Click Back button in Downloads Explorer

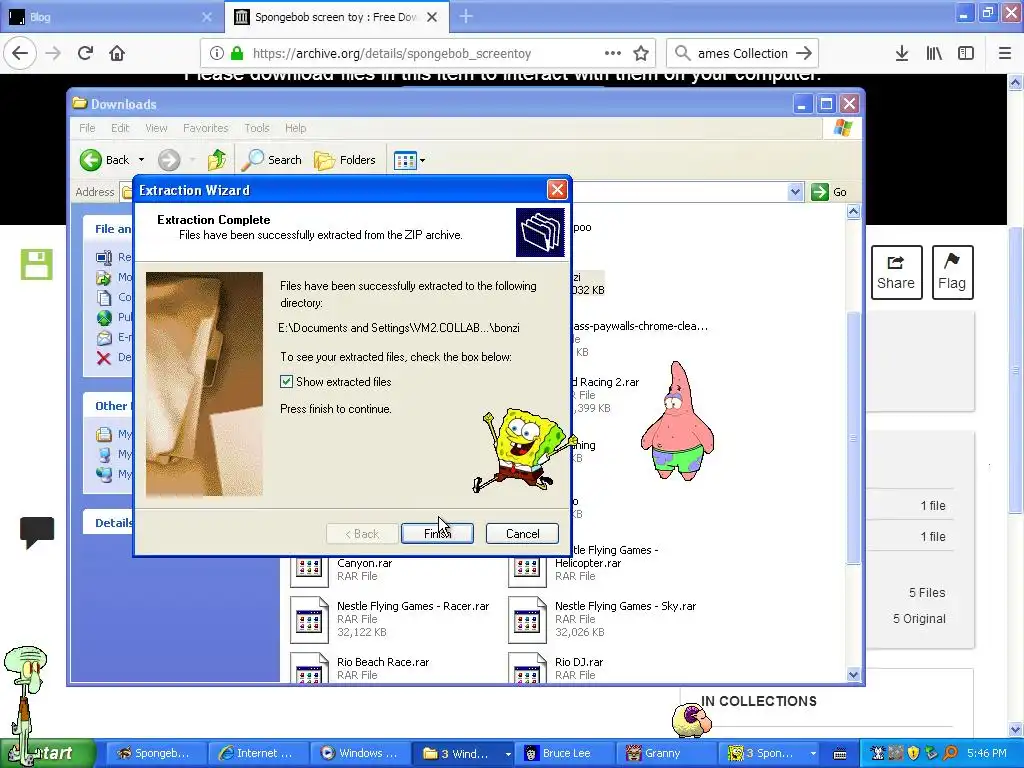(104, 160)
